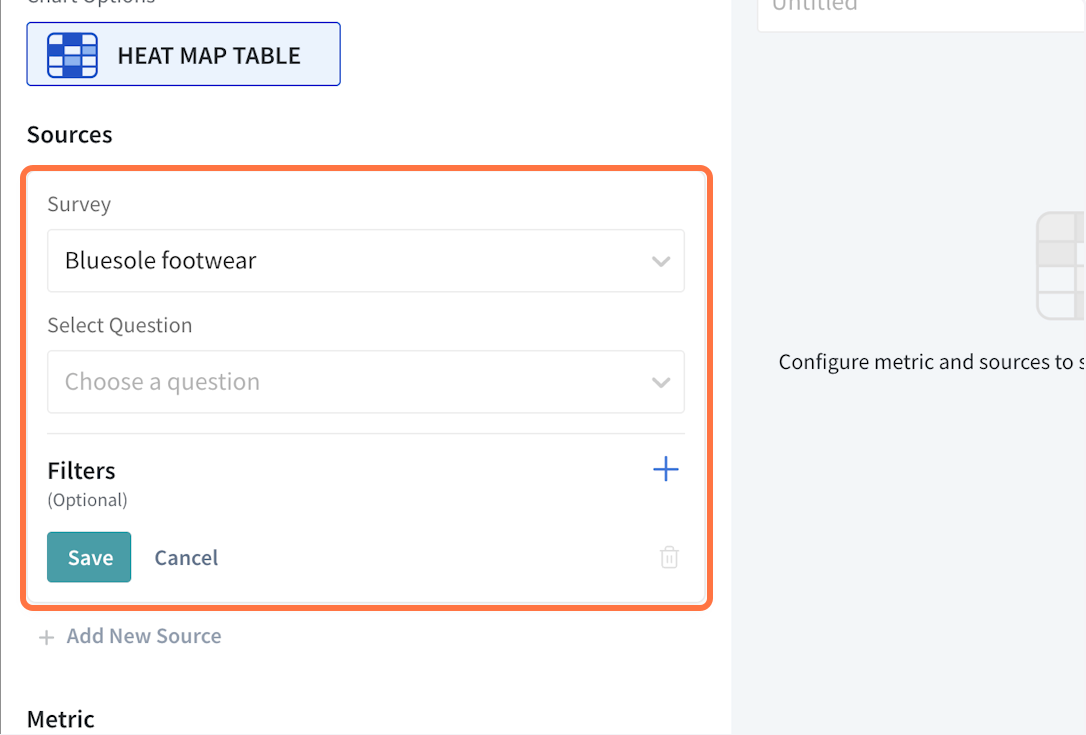Image resolution: width=1086 pixels, height=735 pixels.
Task: Click the Add New Source link
Action: coord(144,637)
